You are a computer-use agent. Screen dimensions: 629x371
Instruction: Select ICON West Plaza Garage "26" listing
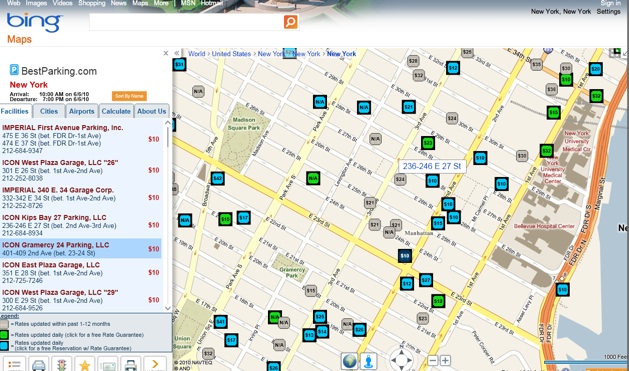[x=81, y=170]
